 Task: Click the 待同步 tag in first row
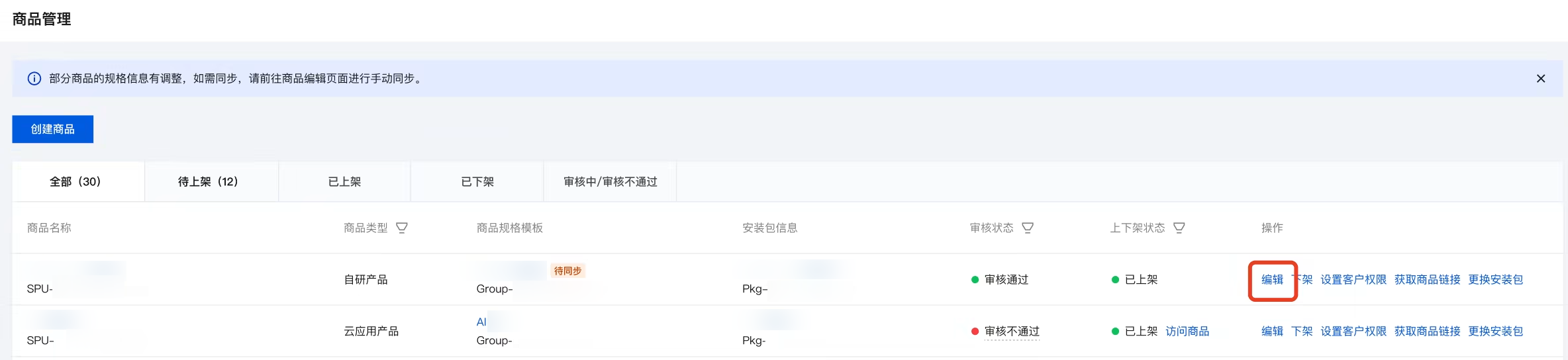tap(567, 271)
